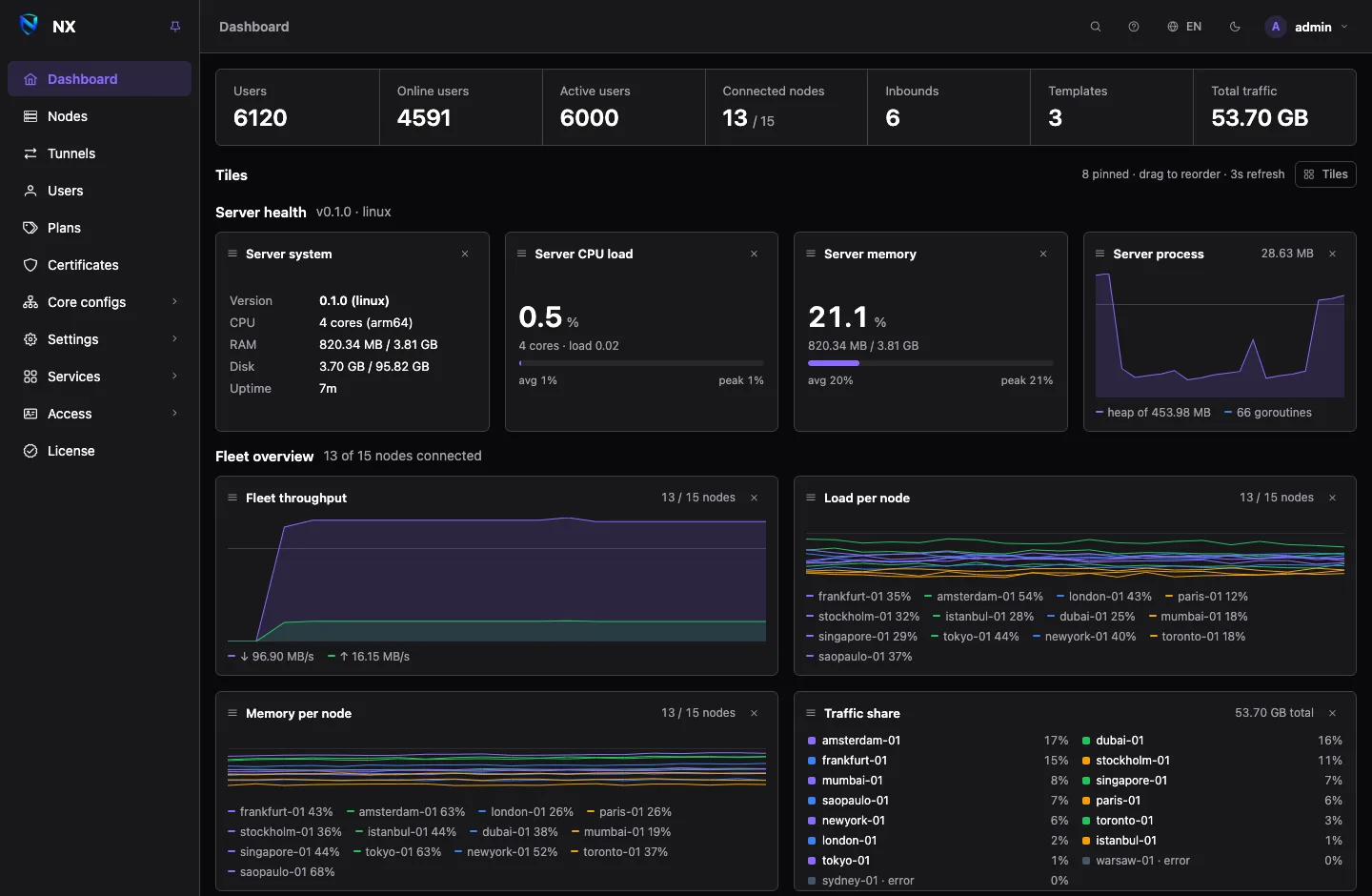Viewport: 1372px width, 896px height.
Task: Click the Total traffic 53.70 GB card
Action: point(1274,107)
